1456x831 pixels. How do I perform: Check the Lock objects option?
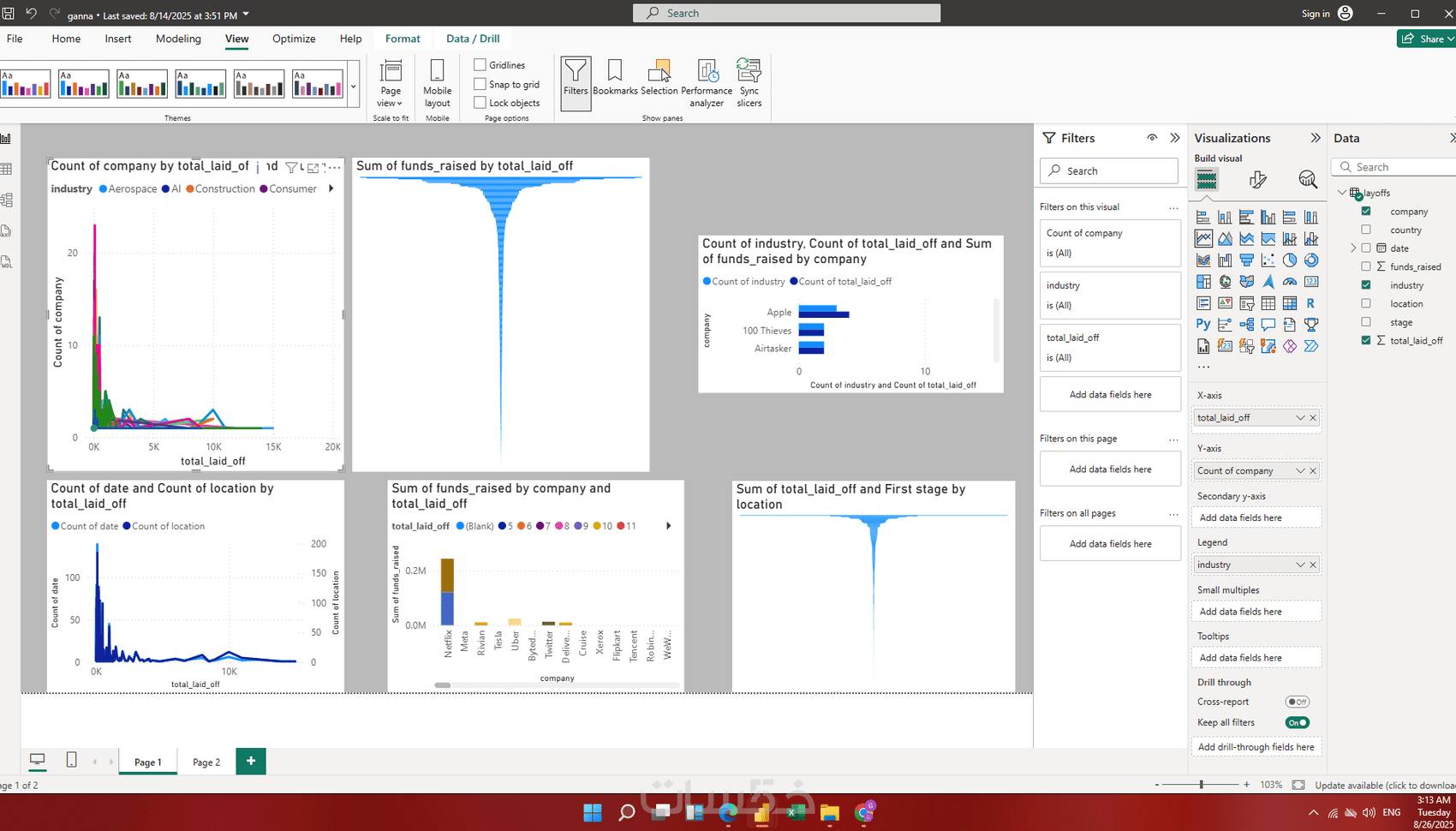pyautogui.click(x=480, y=103)
